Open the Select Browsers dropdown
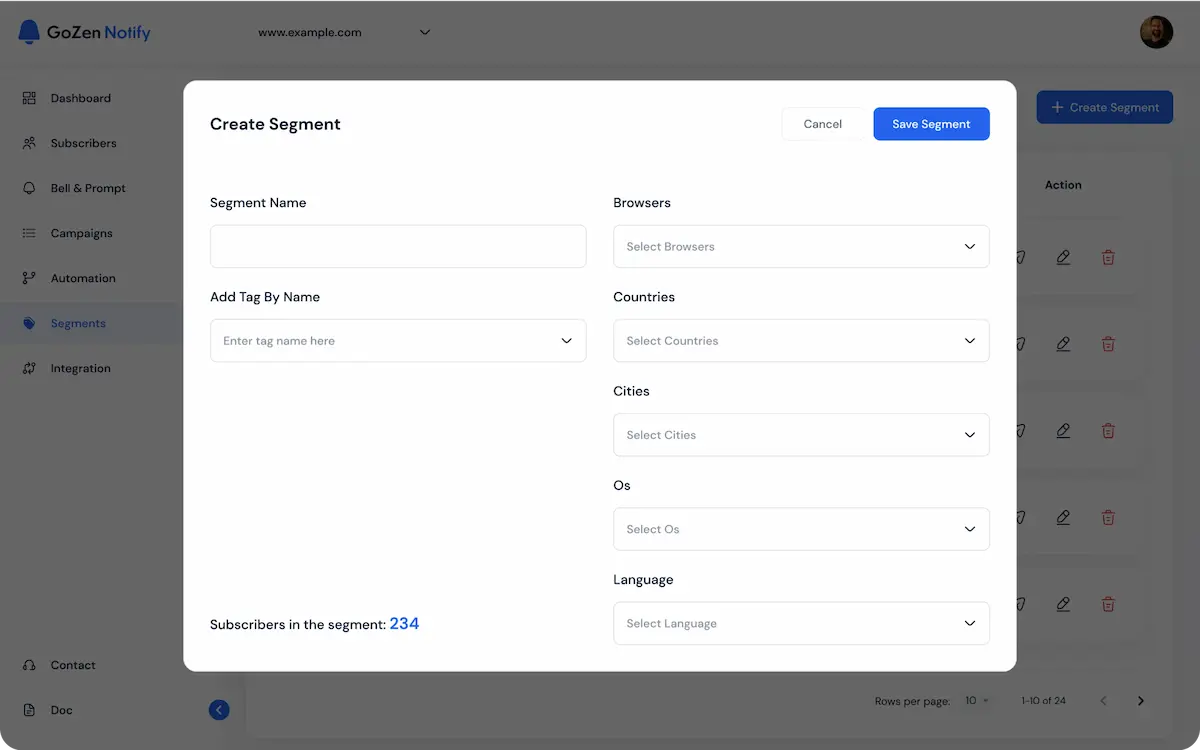Viewport: 1200px width, 750px height. coord(800,246)
